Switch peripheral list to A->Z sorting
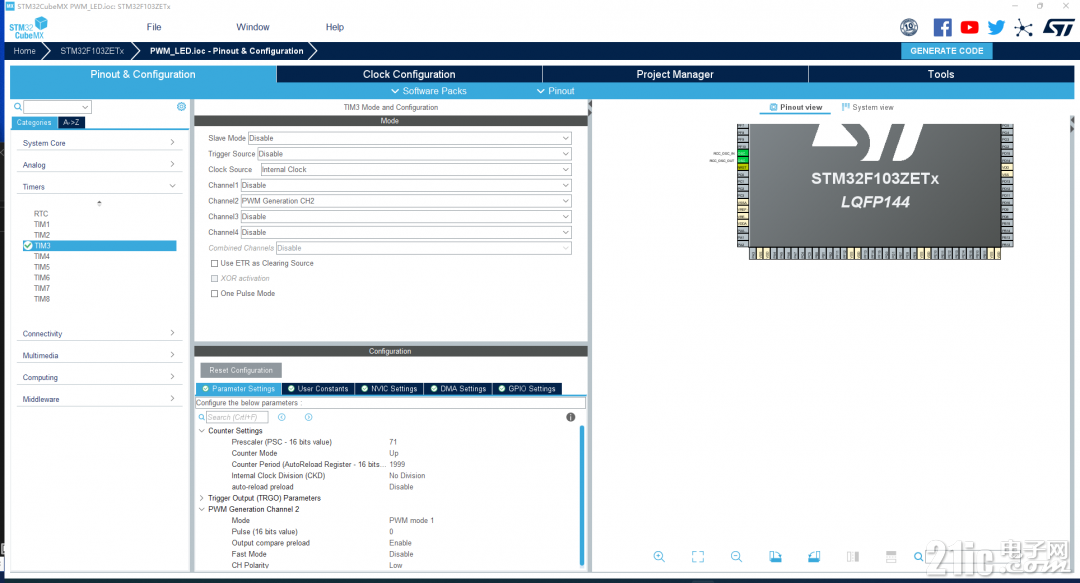Image resolution: width=1080 pixels, height=583 pixels. coord(71,123)
